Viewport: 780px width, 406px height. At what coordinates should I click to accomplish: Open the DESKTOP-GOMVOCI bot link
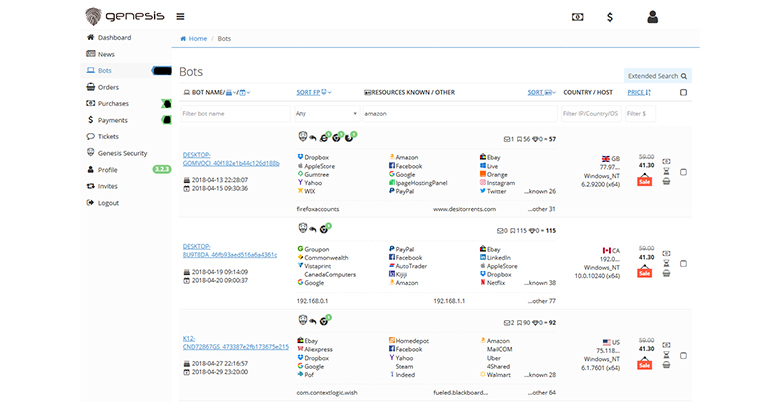[x=231, y=159]
